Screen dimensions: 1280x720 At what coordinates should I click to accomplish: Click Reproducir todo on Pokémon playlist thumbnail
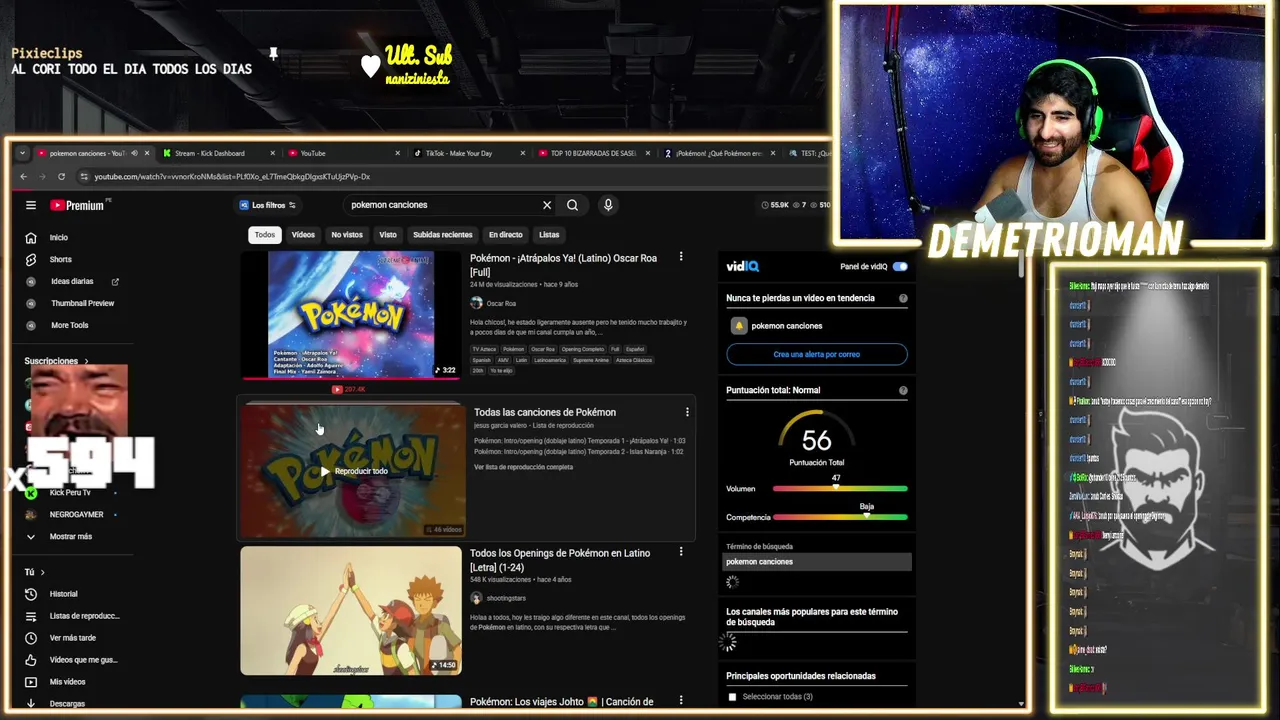coord(354,471)
